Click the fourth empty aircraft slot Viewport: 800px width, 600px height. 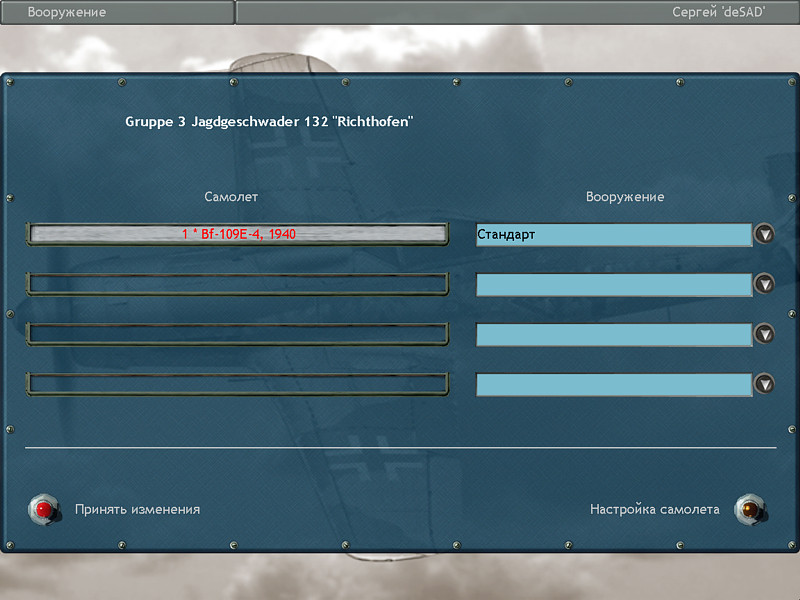(x=238, y=384)
